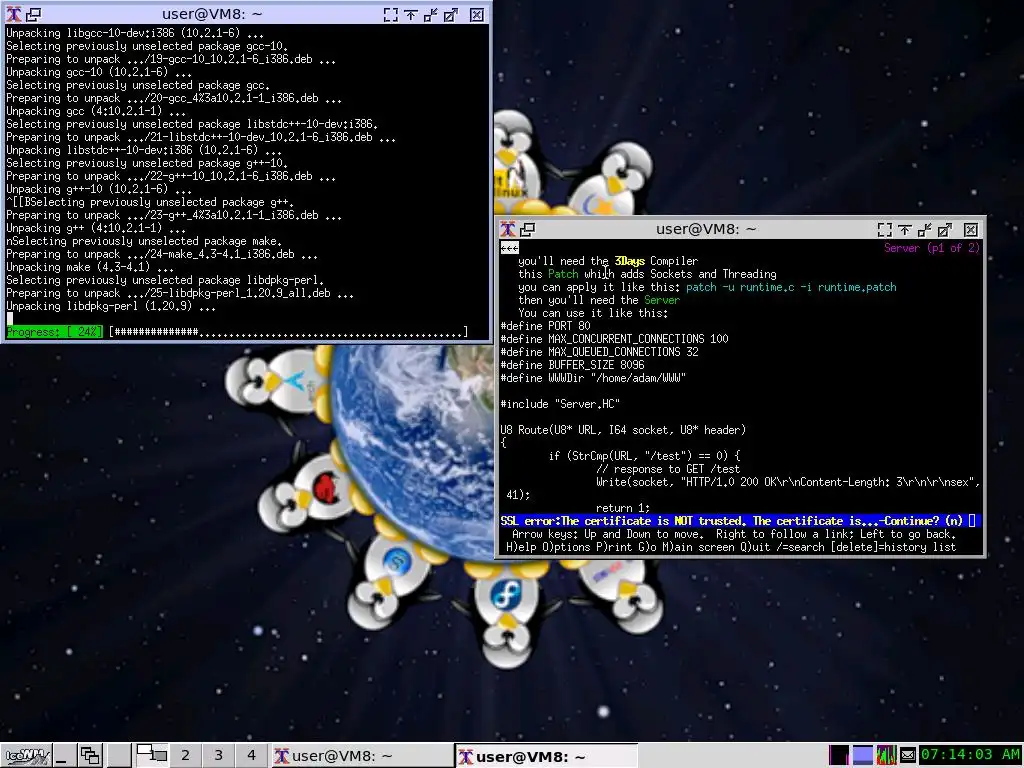
Task: Click the '// response to GET /test' comment
Action: 668,469
